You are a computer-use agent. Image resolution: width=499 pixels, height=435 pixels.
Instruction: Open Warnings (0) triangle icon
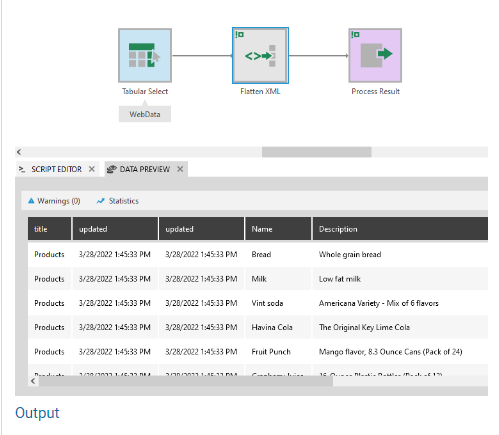tap(31, 201)
